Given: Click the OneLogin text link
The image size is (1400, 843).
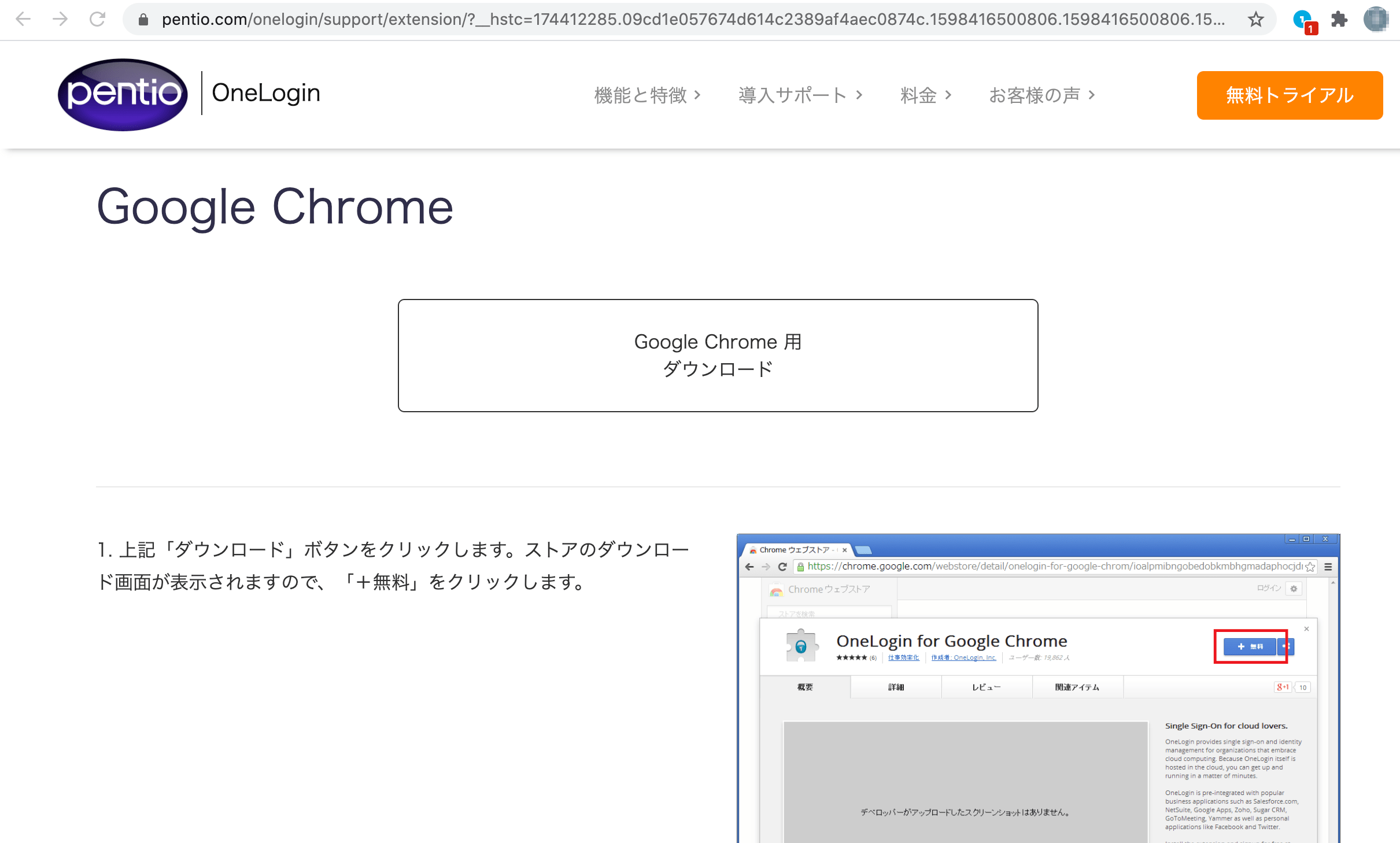Looking at the screenshot, I should [x=266, y=93].
